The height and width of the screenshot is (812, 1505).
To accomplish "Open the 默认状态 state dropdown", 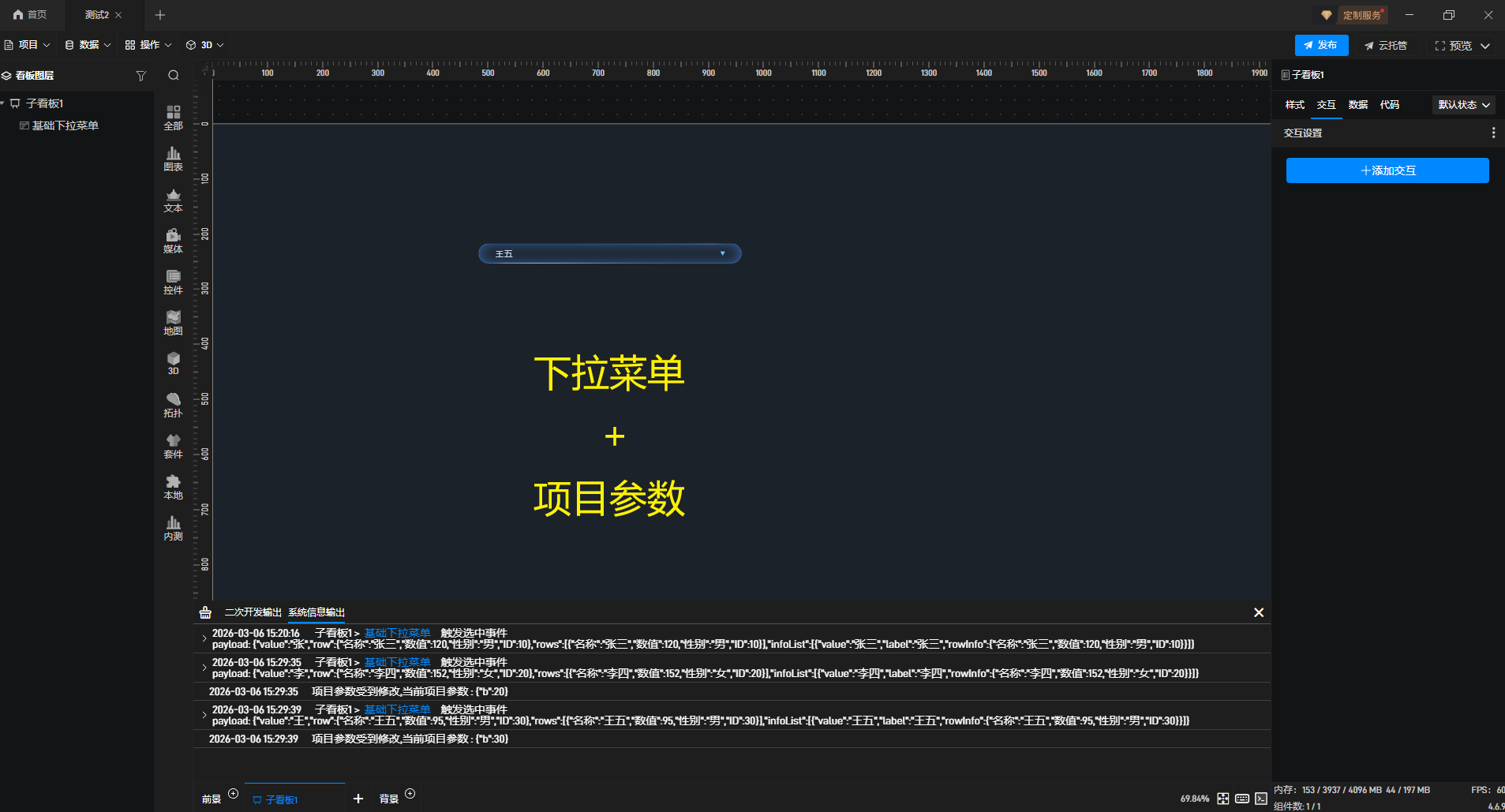I will 1464,105.
